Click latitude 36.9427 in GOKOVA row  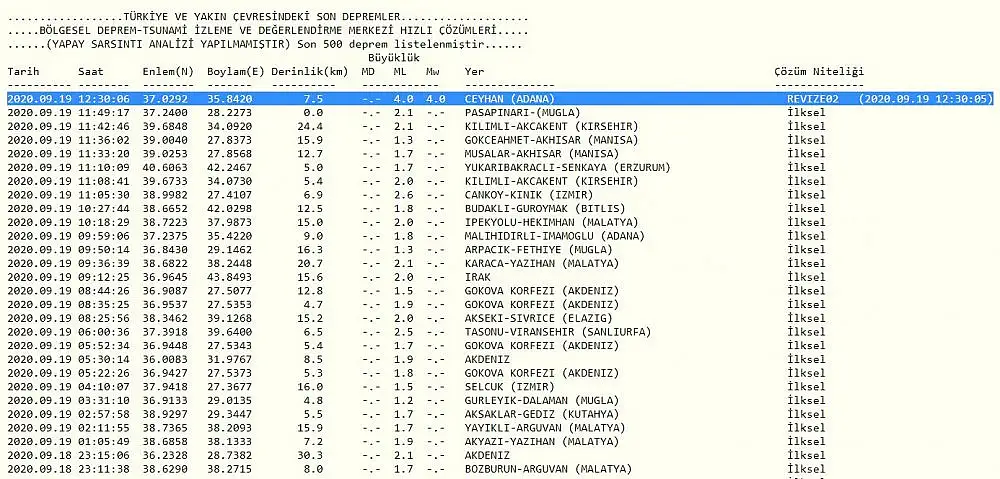(165, 373)
